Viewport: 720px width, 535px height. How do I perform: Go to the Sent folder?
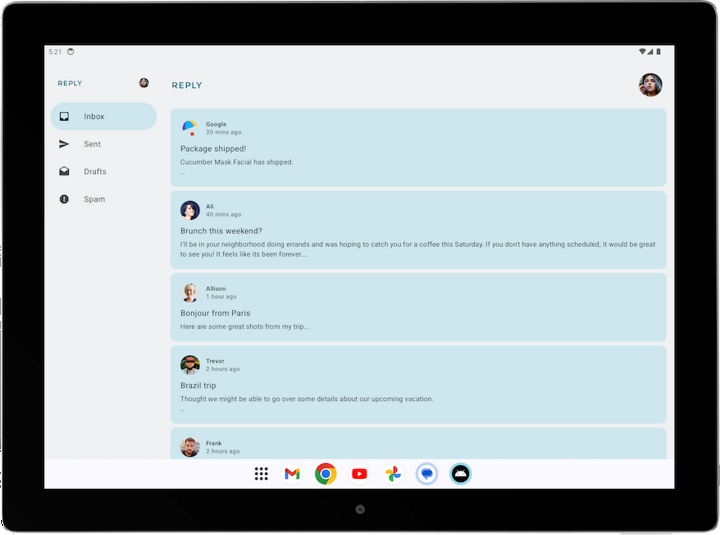click(92, 144)
